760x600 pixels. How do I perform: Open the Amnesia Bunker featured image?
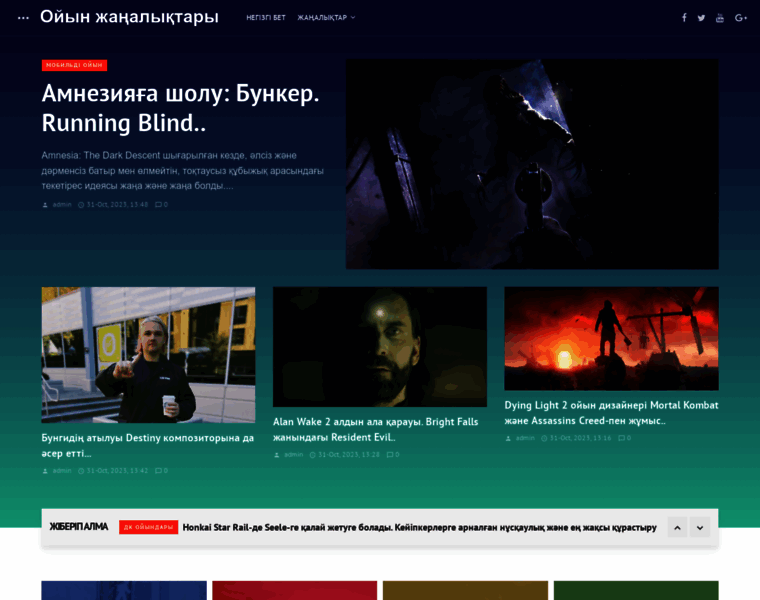[532, 164]
